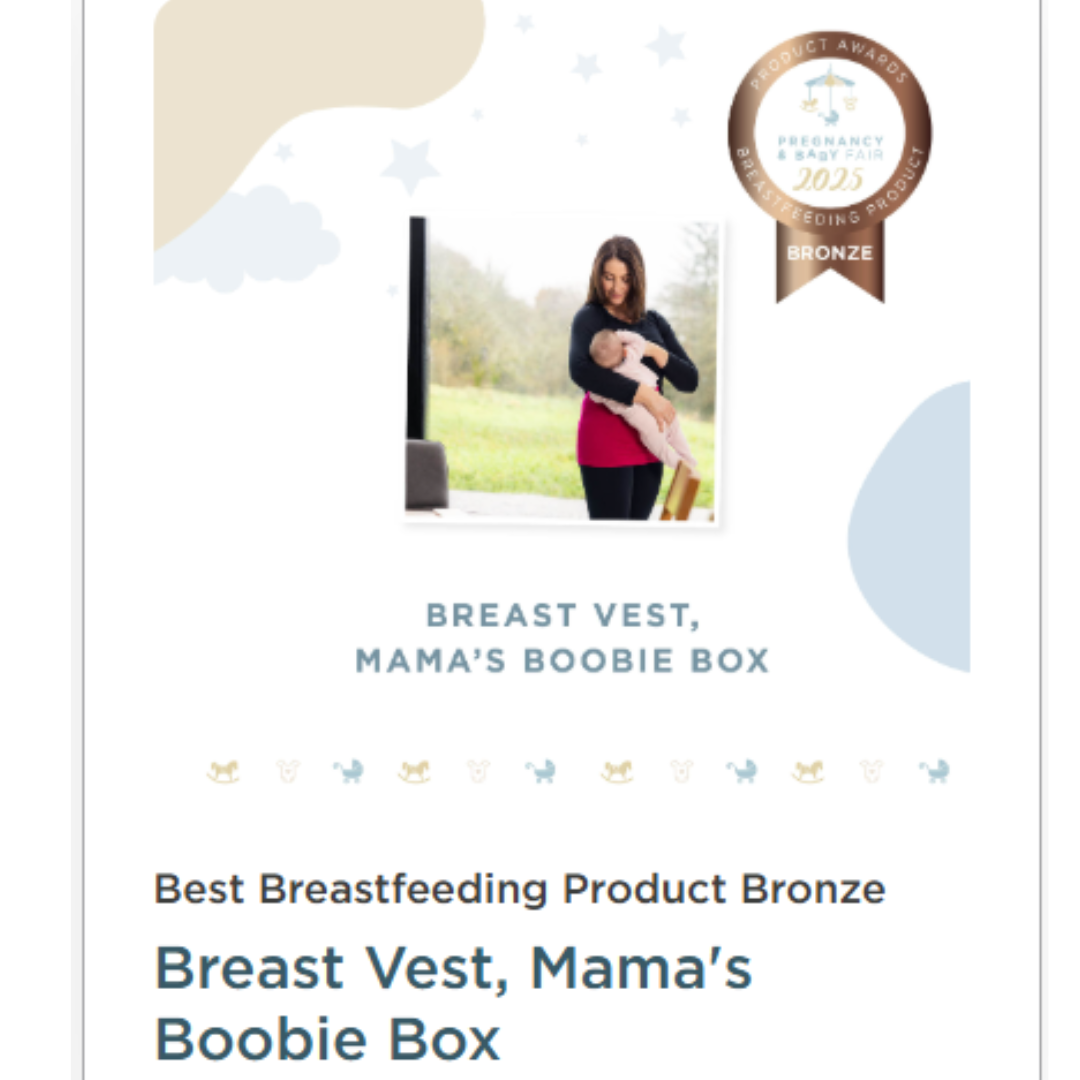Click the rightmost pram icon
The width and height of the screenshot is (1080, 1080).
(935, 771)
